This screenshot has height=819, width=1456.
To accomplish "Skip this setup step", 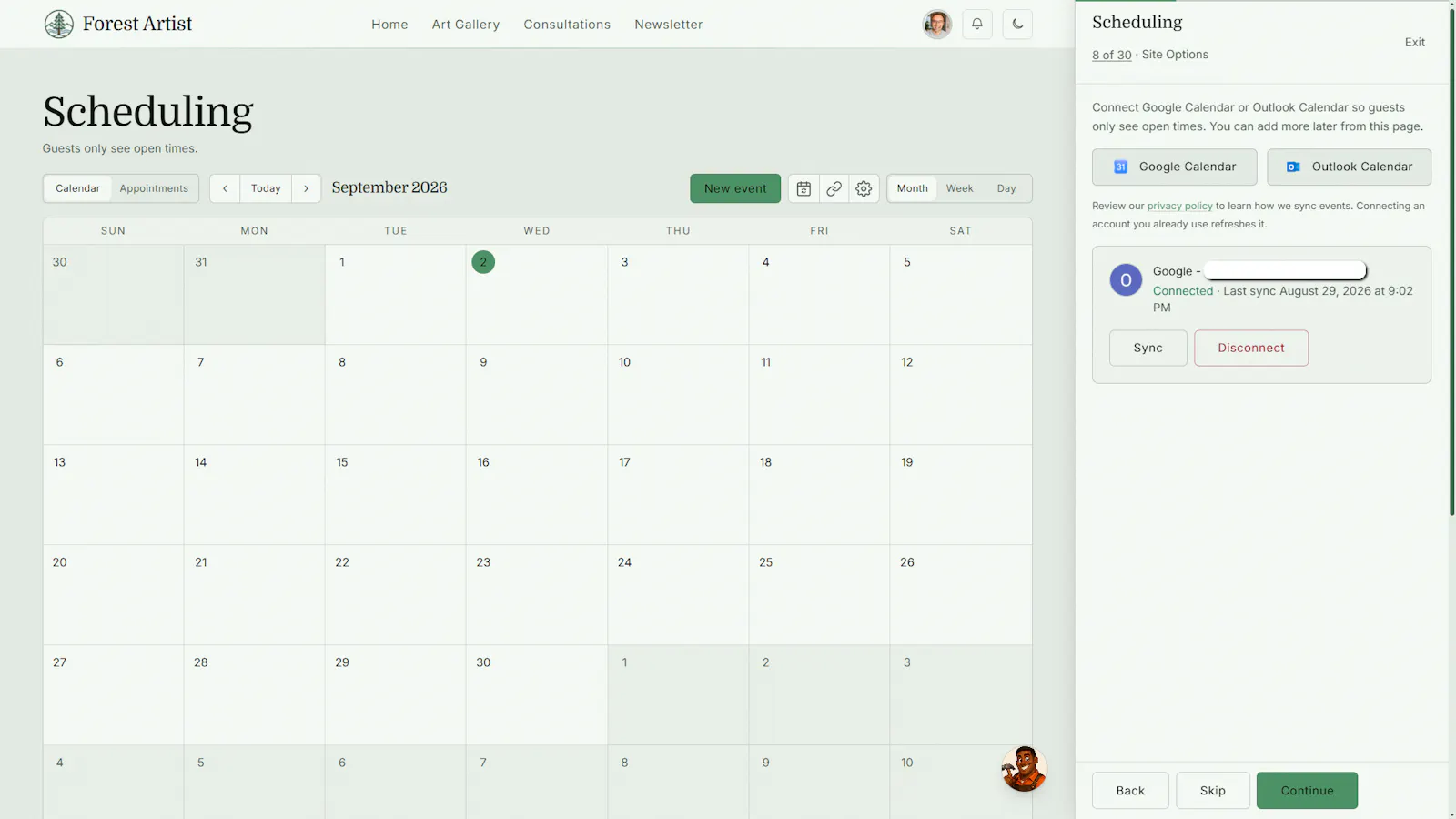I will (x=1213, y=791).
